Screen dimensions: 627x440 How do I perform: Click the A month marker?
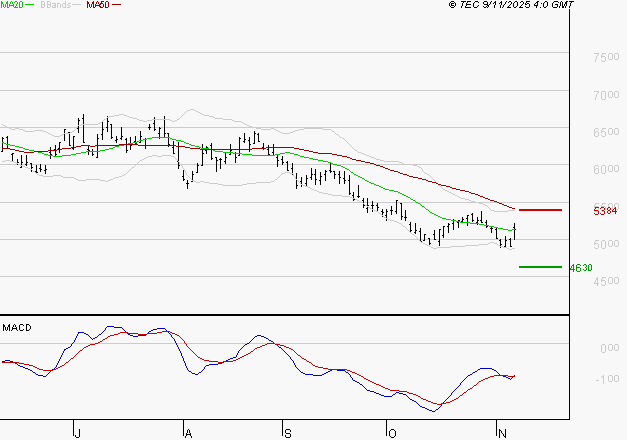point(188,434)
